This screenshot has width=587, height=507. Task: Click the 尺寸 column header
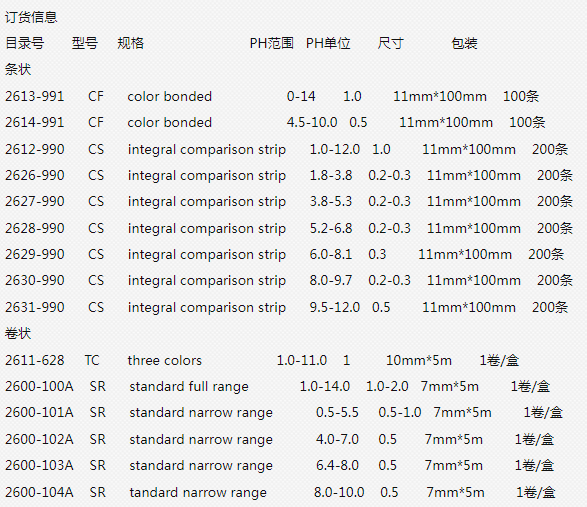(x=390, y=43)
